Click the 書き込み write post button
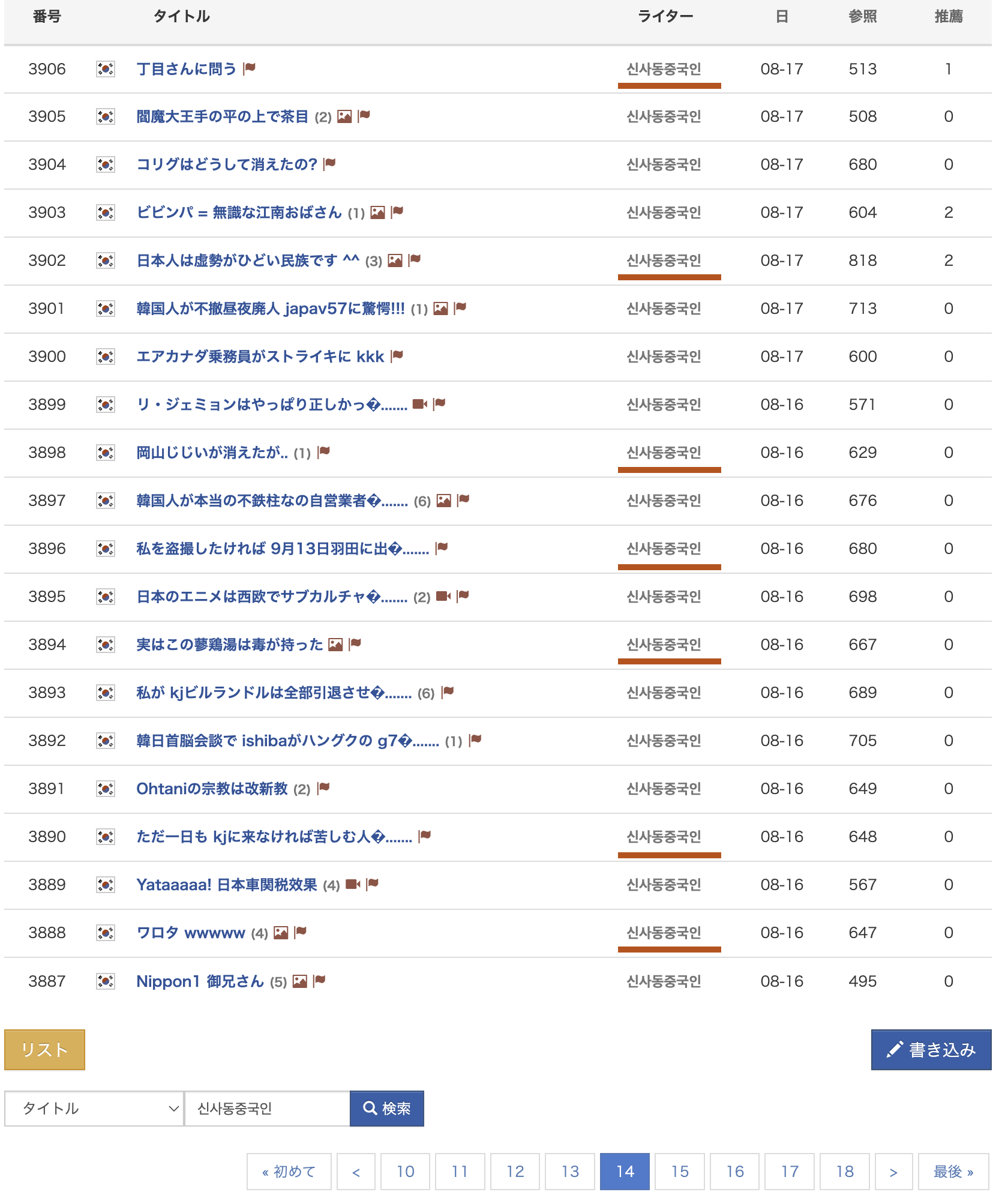Screen dimensions: 996x1204 pyautogui.click(x=931, y=1050)
